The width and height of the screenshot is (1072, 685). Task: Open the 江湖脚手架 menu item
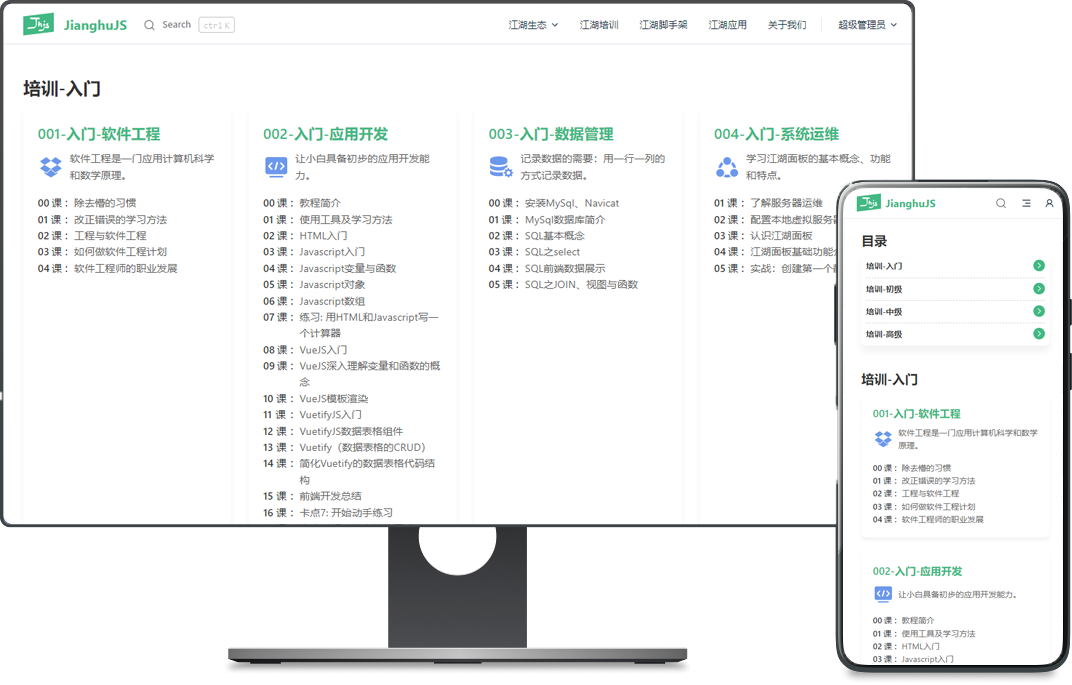[663, 25]
